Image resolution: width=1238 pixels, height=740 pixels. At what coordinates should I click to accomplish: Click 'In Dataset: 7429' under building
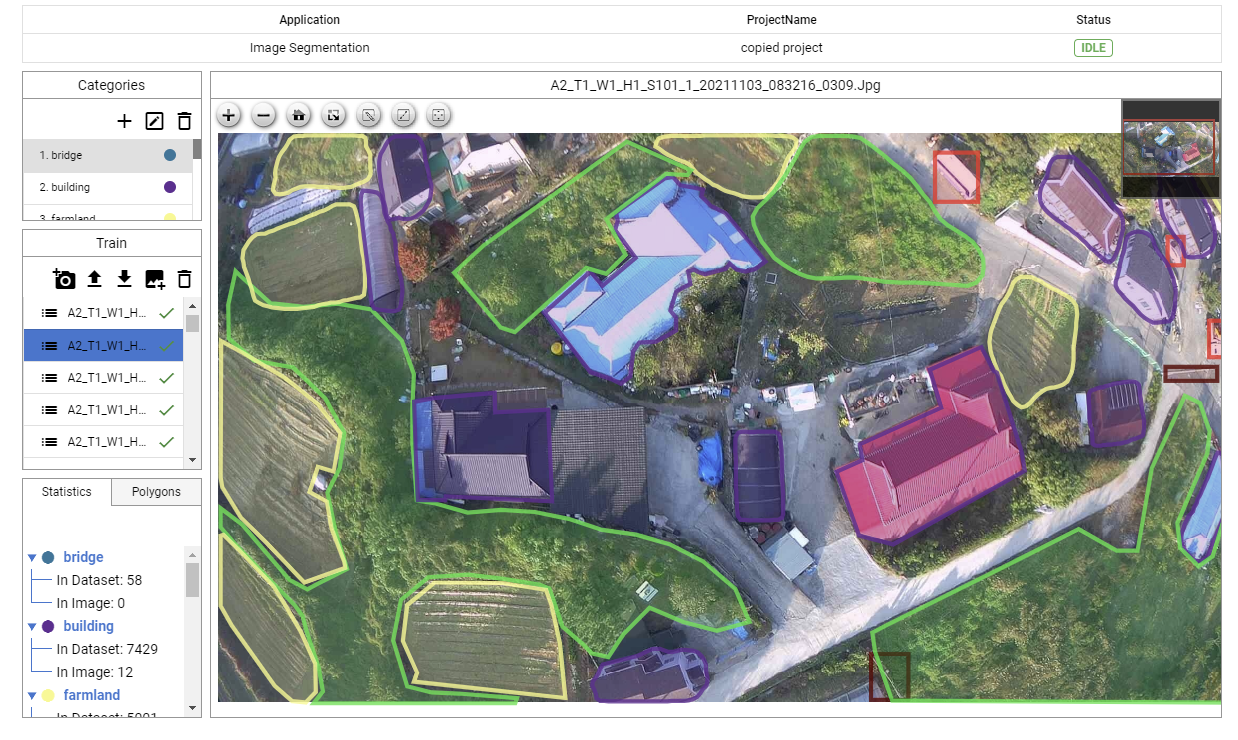[107, 649]
